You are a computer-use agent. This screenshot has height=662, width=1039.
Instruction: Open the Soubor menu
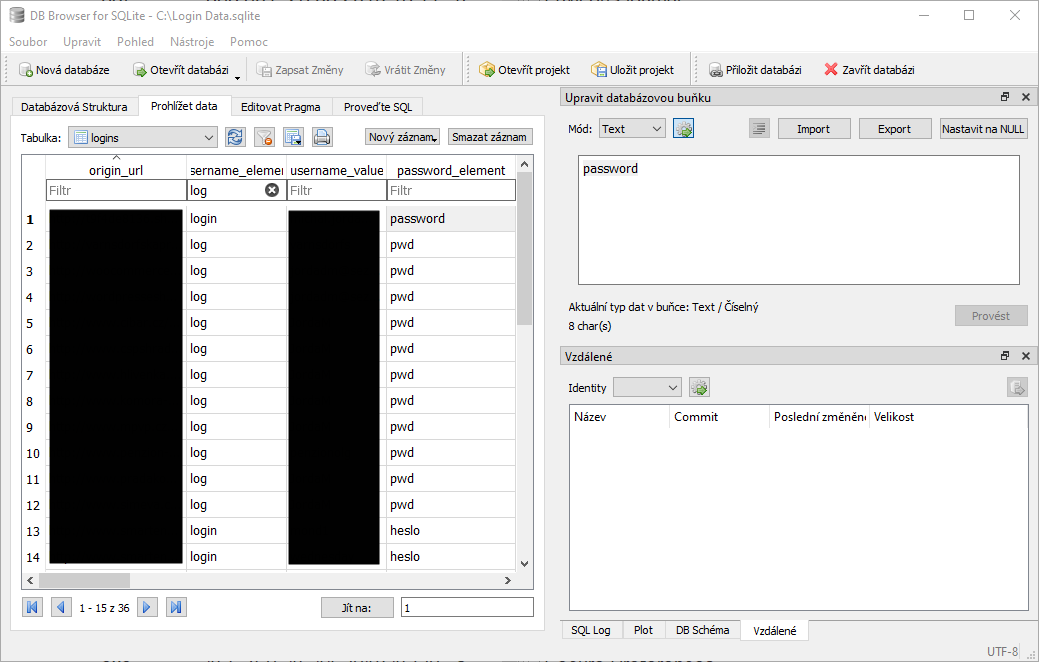click(x=28, y=42)
